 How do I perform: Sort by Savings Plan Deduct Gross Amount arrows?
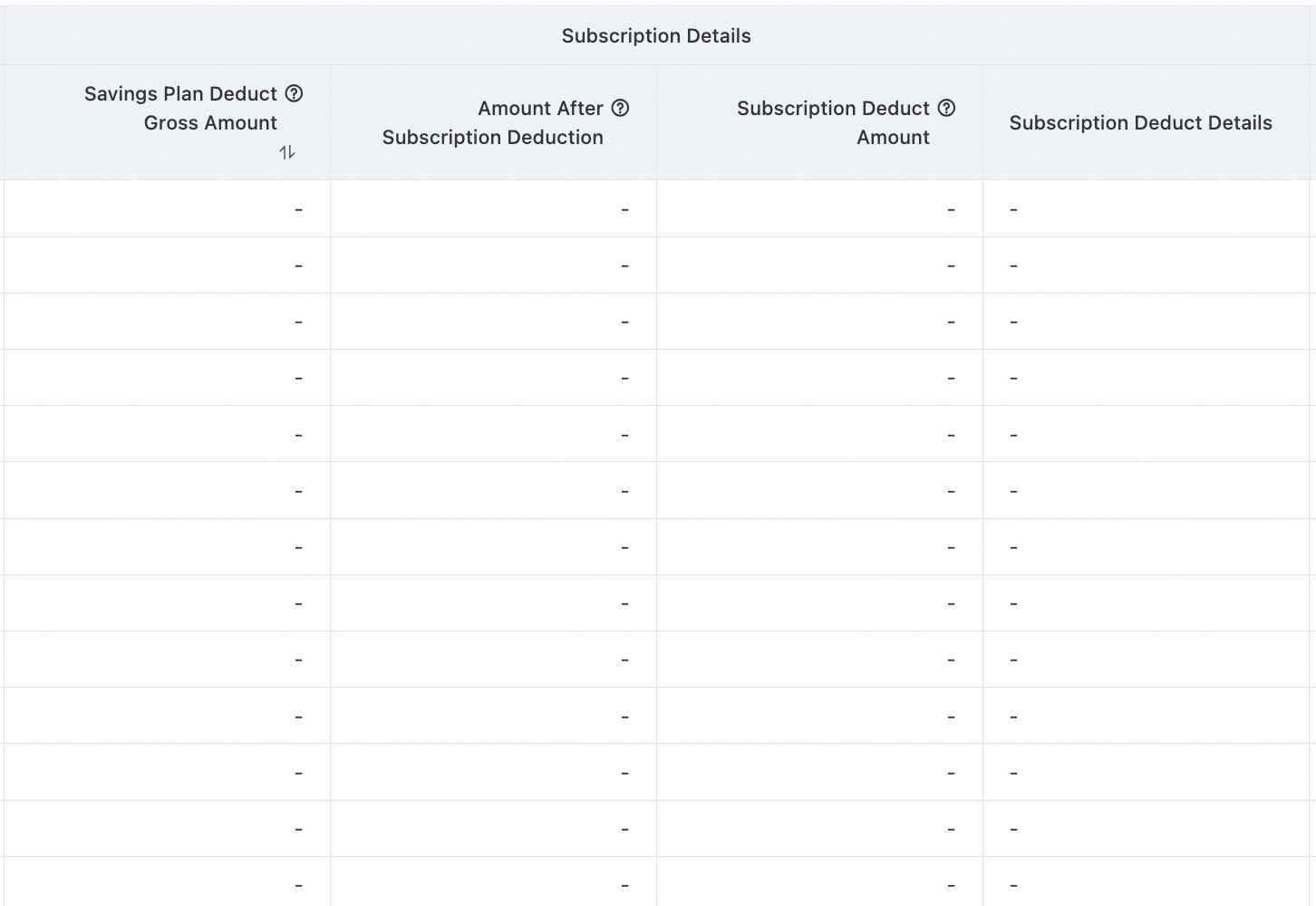pos(286,152)
